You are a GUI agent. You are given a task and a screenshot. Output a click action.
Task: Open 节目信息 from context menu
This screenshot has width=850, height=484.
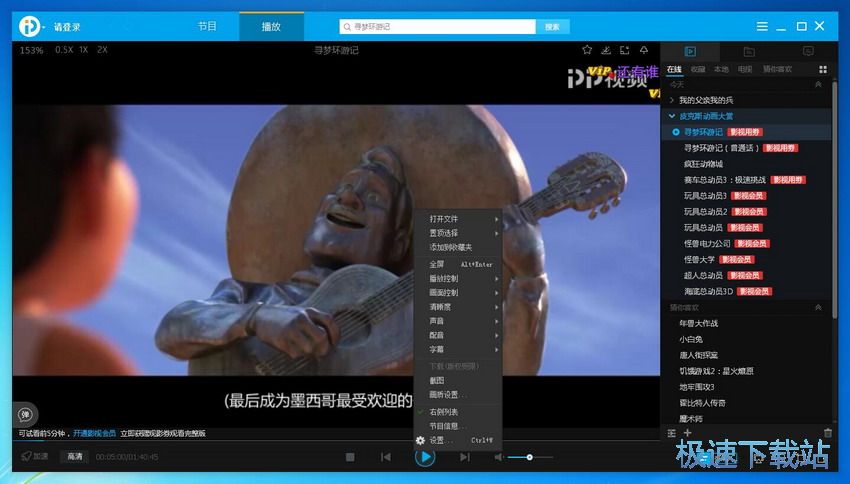pyautogui.click(x=458, y=426)
